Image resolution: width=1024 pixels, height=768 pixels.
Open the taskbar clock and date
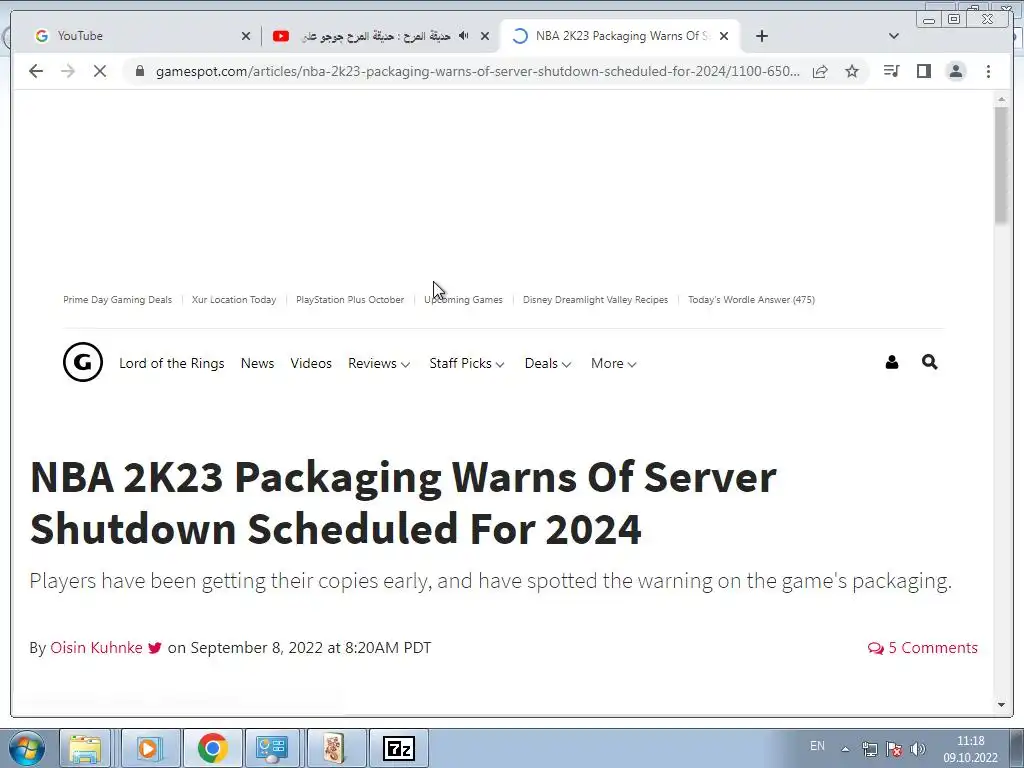pyautogui.click(x=970, y=749)
